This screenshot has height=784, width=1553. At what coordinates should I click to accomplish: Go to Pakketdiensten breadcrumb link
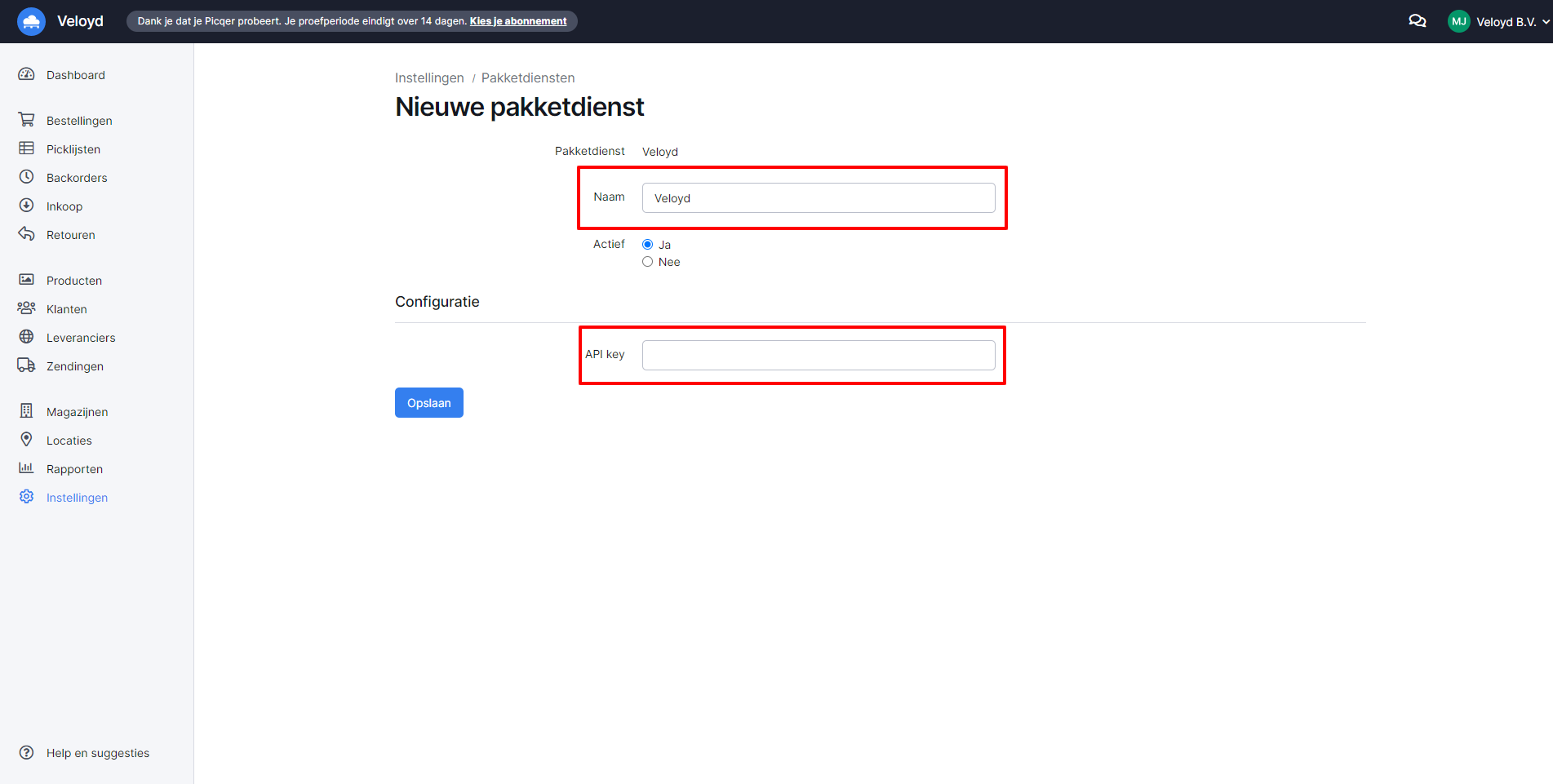point(528,78)
